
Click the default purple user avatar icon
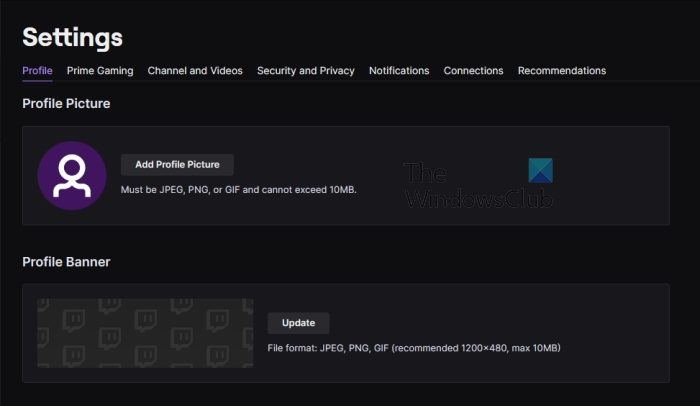[72, 176]
